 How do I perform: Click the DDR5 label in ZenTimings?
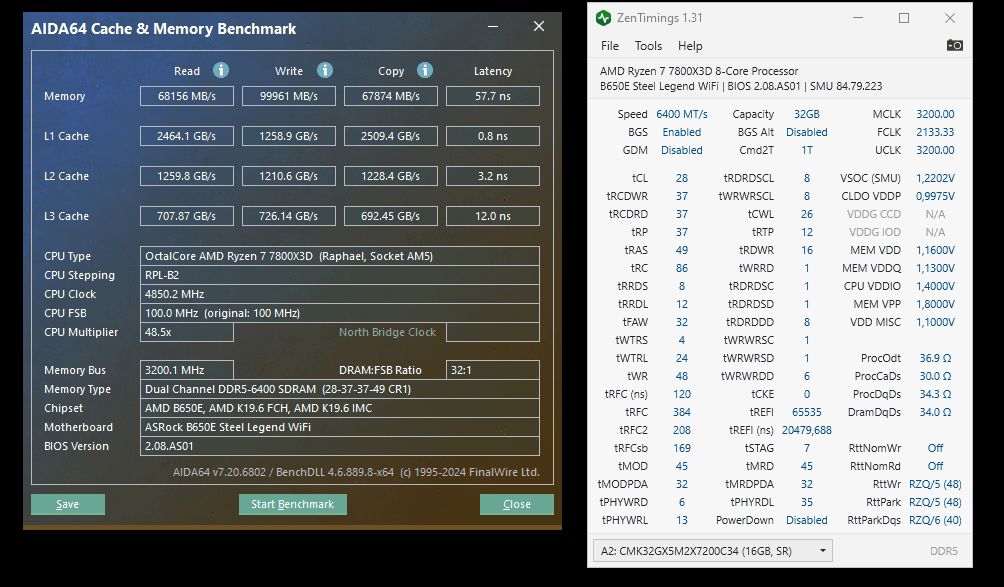pyautogui.click(x=944, y=551)
